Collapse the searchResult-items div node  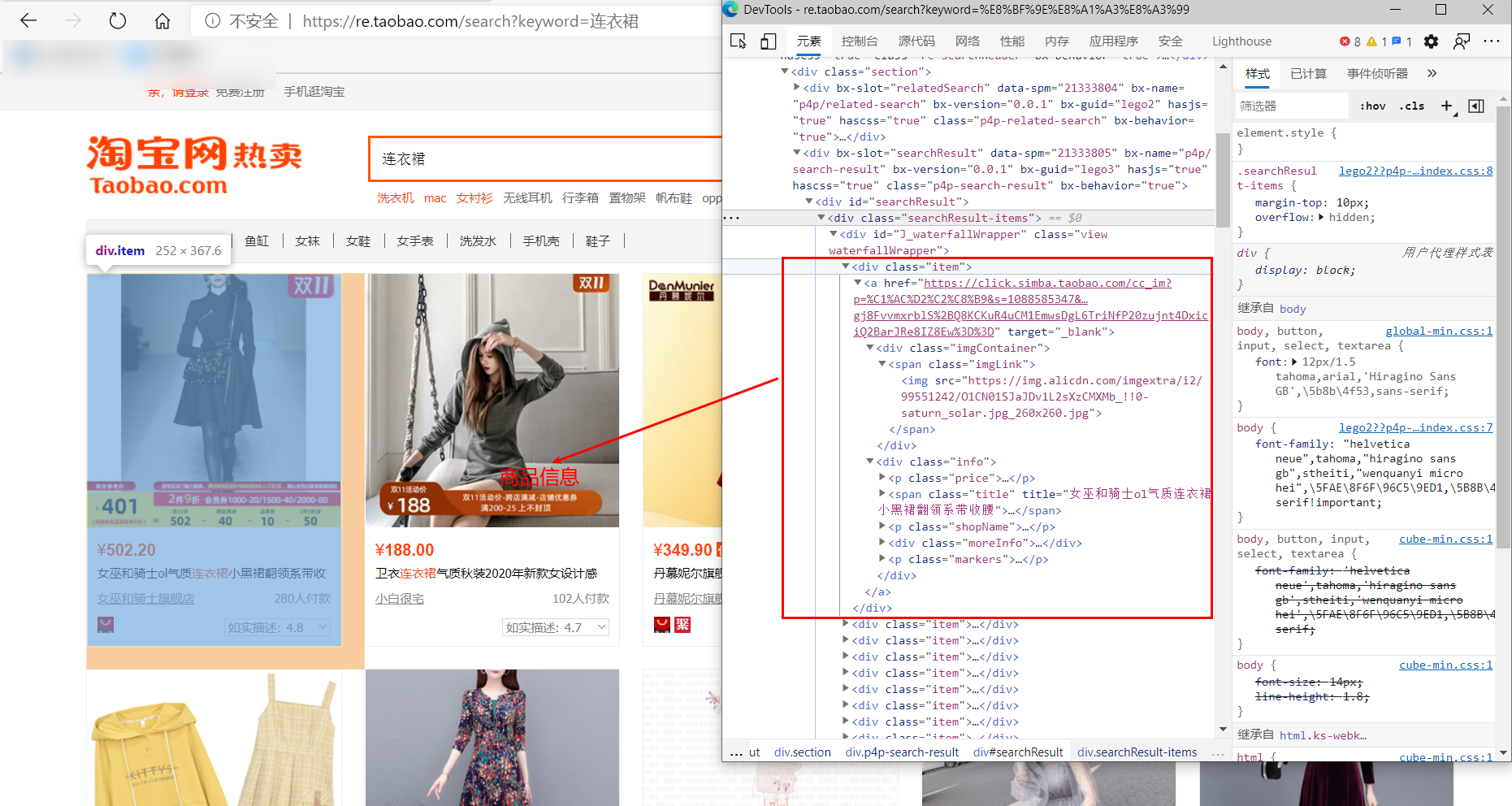click(x=821, y=218)
